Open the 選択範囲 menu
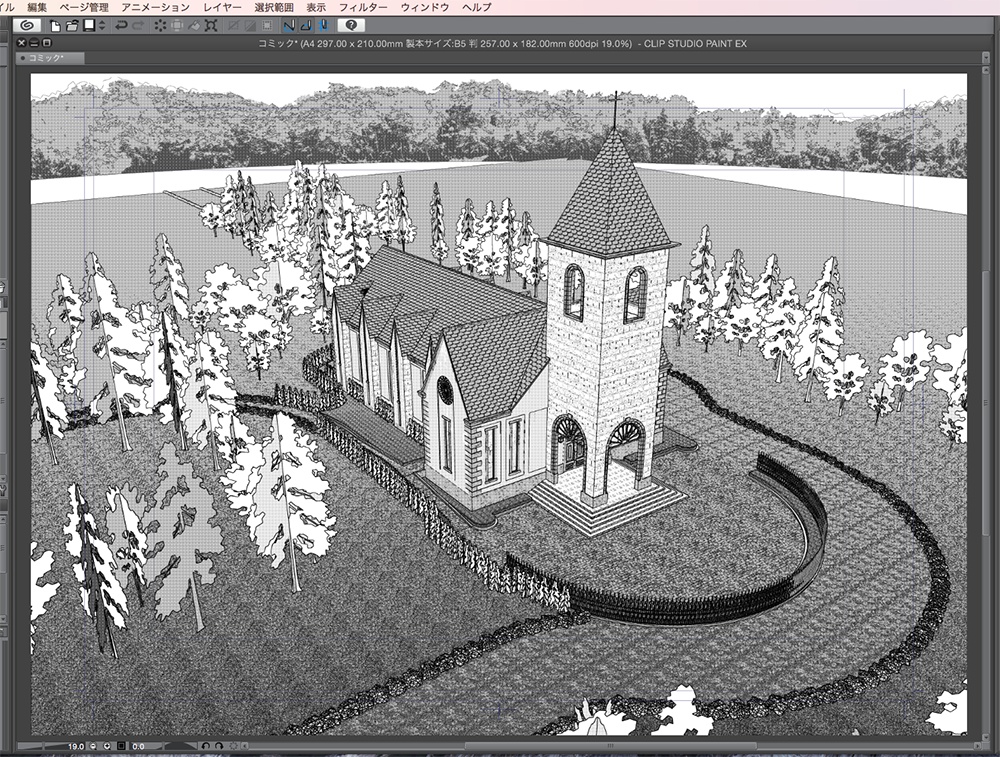 coord(274,7)
